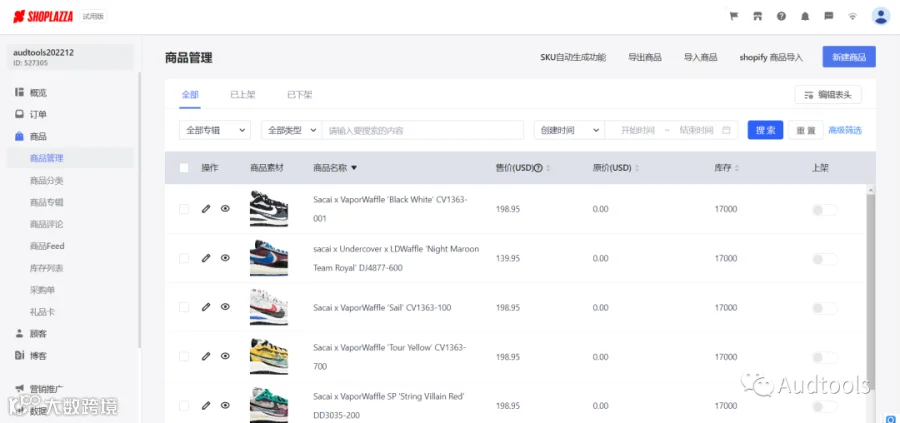Preview the 'Tour Yellow' product with eye icon
Viewport: 900px width, 423px height.
pos(225,356)
